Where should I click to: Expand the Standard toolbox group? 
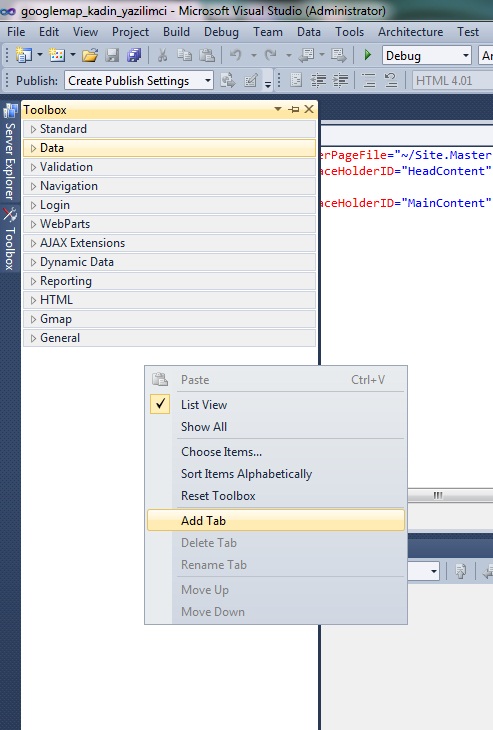click(33, 129)
